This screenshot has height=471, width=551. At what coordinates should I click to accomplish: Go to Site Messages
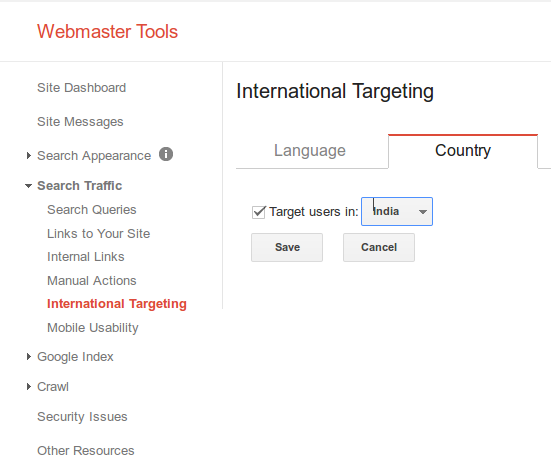click(80, 122)
